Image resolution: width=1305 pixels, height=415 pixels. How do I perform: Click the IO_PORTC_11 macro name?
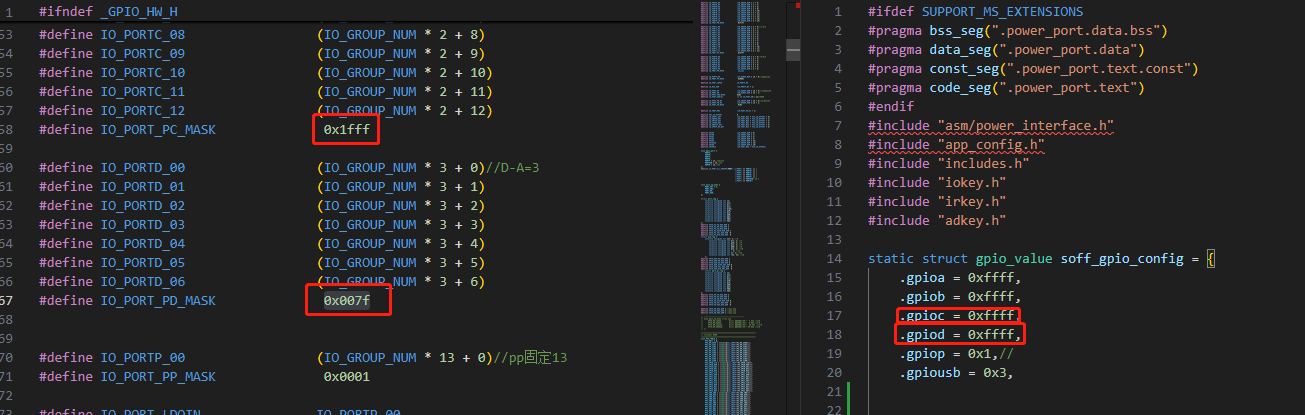tap(143, 92)
